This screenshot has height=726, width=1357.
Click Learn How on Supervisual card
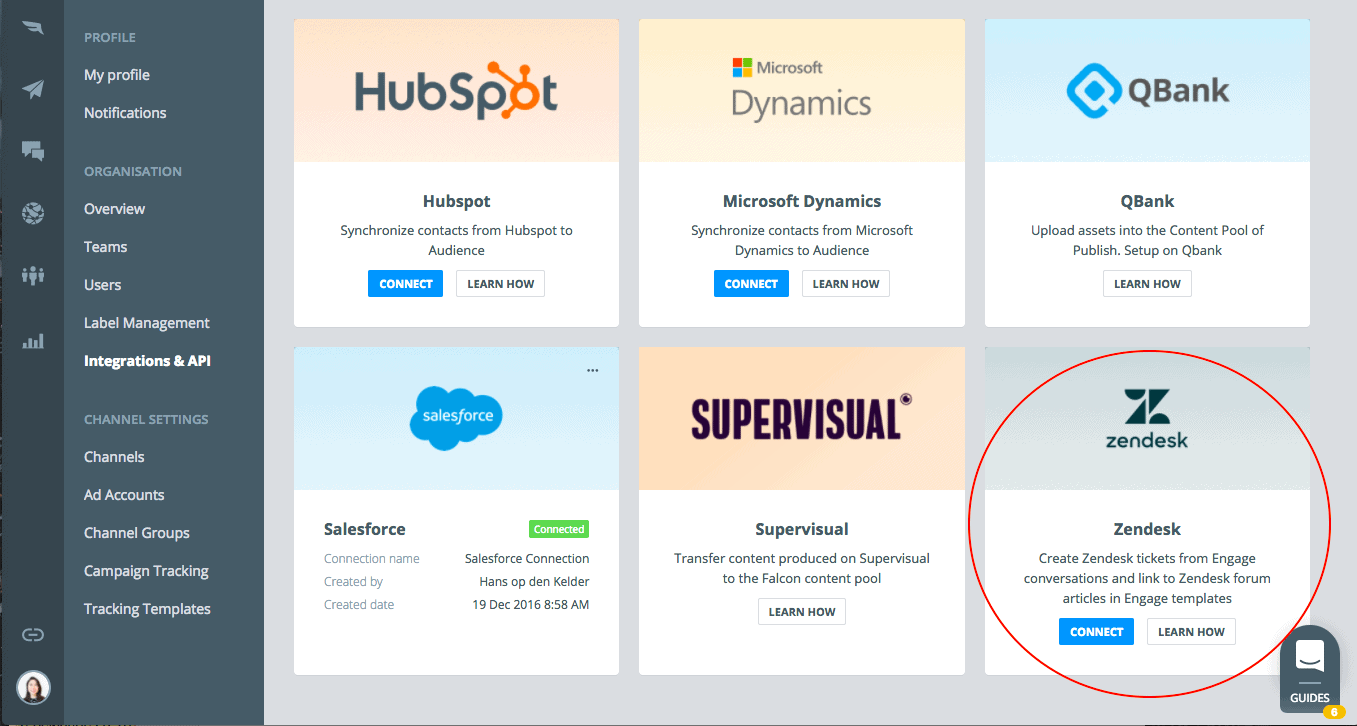pyautogui.click(x=802, y=612)
